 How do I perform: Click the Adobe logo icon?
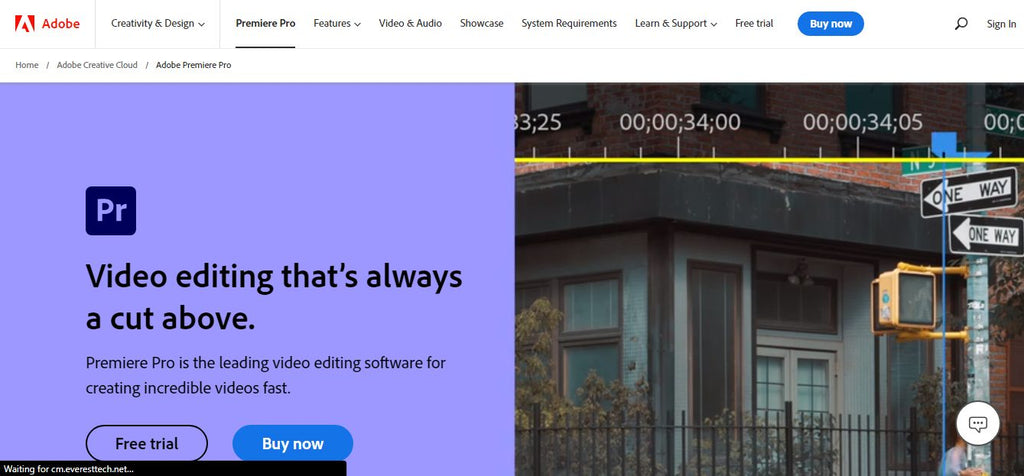pyautogui.click(x=25, y=24)
